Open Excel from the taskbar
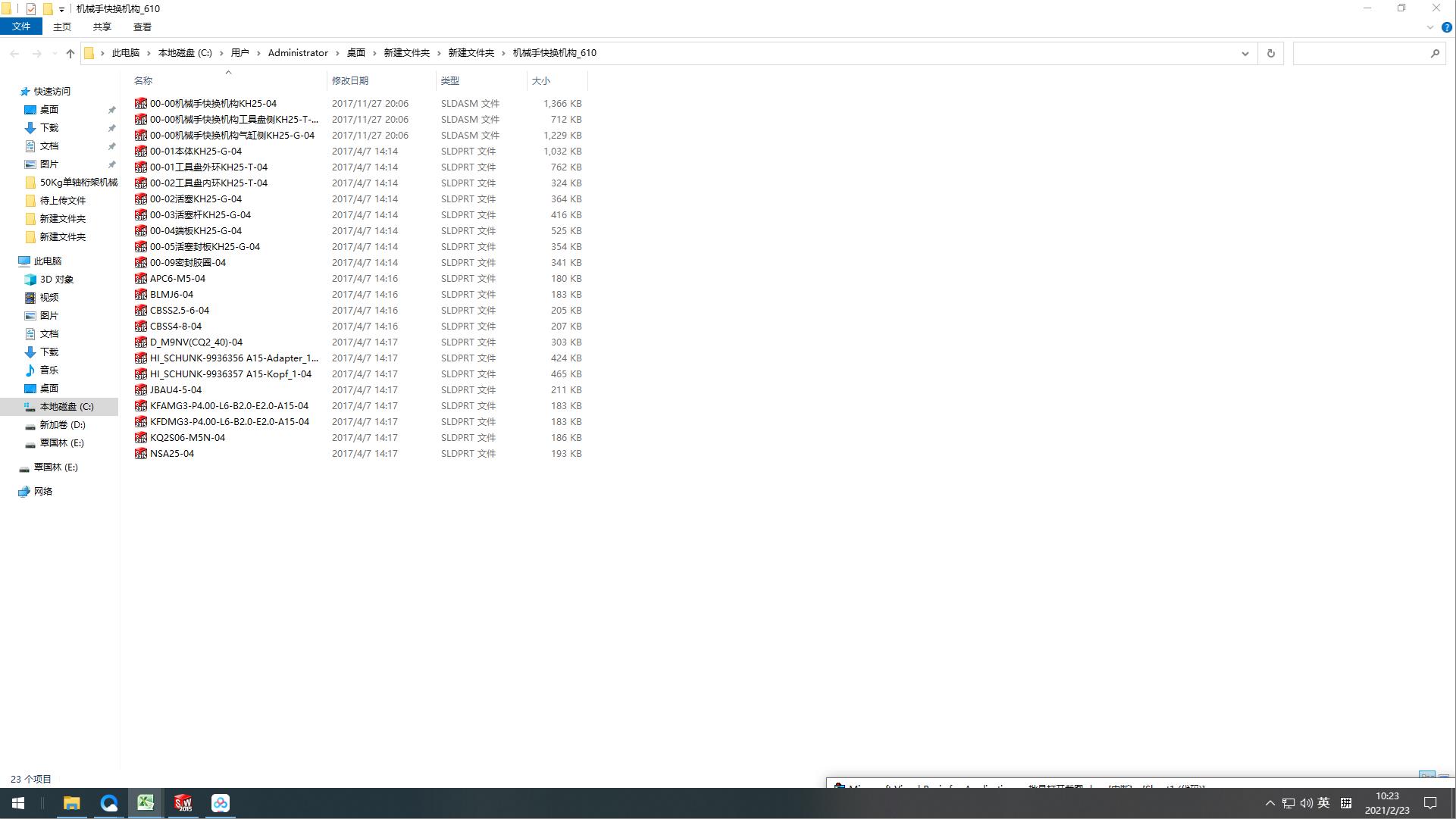This screenshot has height=819, width=1456. pos(146,803)
